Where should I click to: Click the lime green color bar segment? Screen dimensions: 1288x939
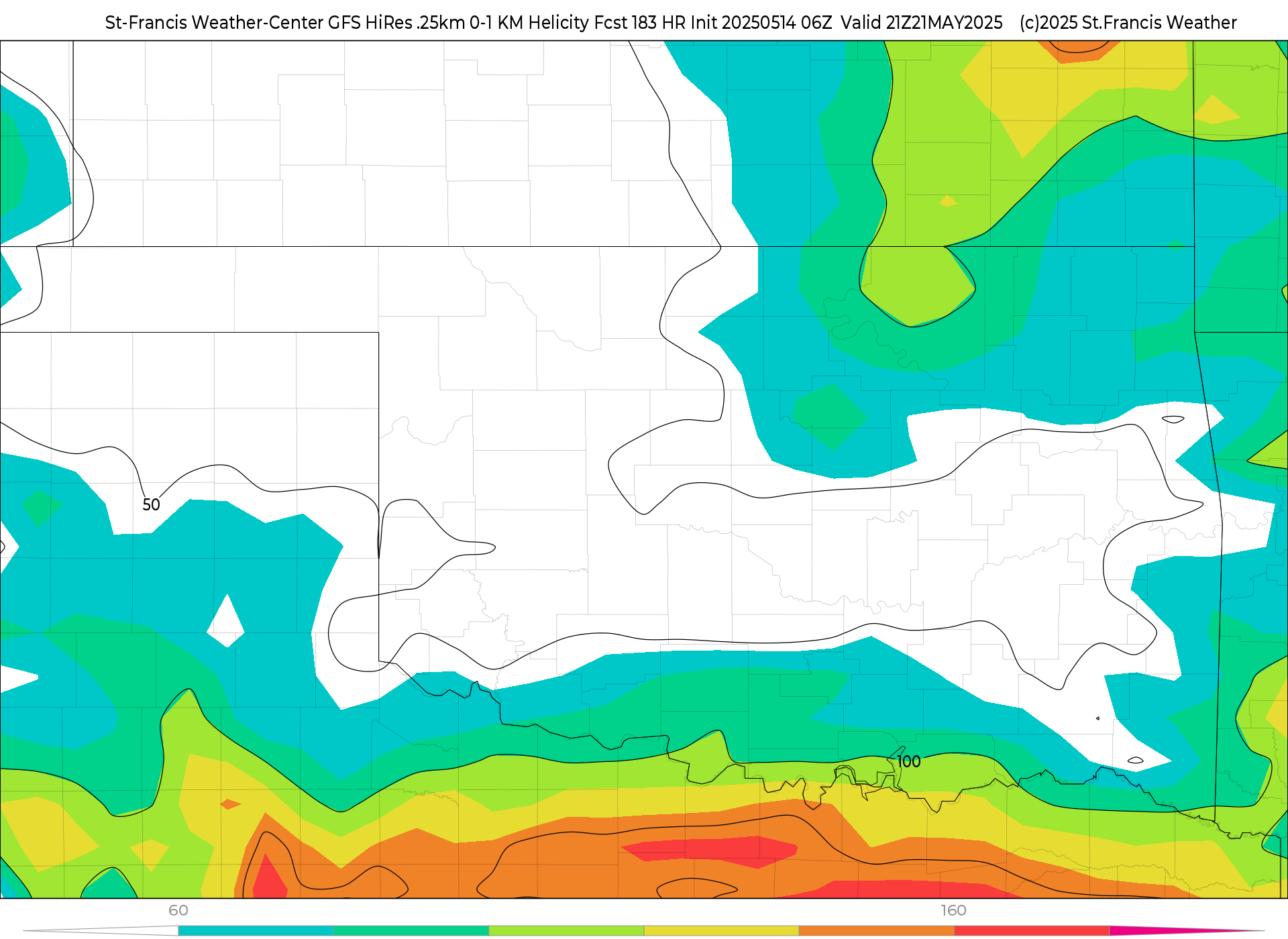point(566,931)
